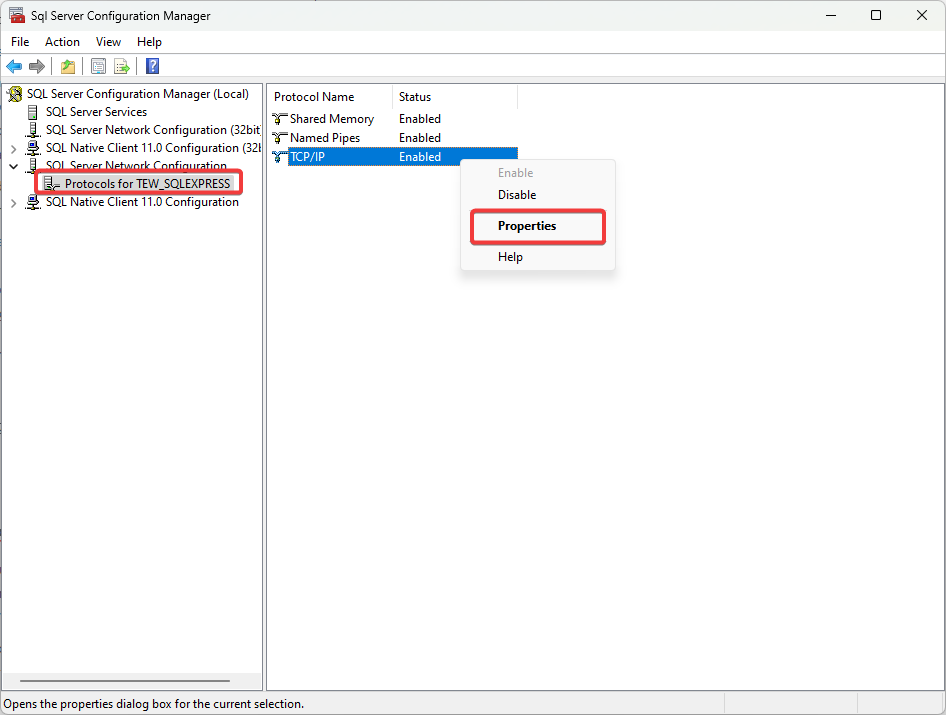Click the Protocols for TEW_SQLEXPRESS icon
Screen dimensions: 946x715
pyautogui.click(x=52, y=184)
